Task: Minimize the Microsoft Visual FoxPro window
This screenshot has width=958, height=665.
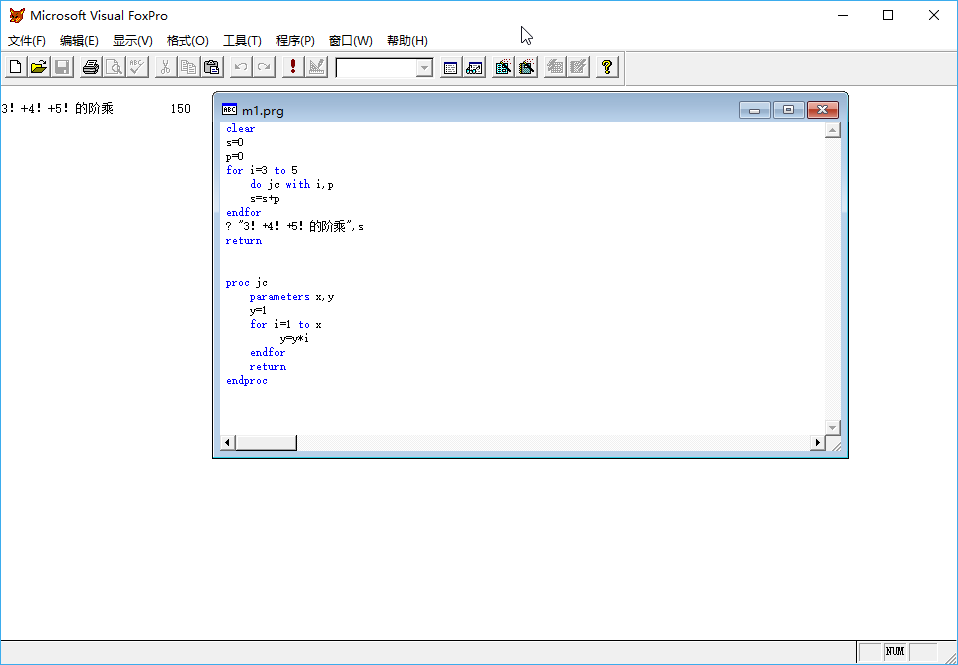Action: (843, 15)
